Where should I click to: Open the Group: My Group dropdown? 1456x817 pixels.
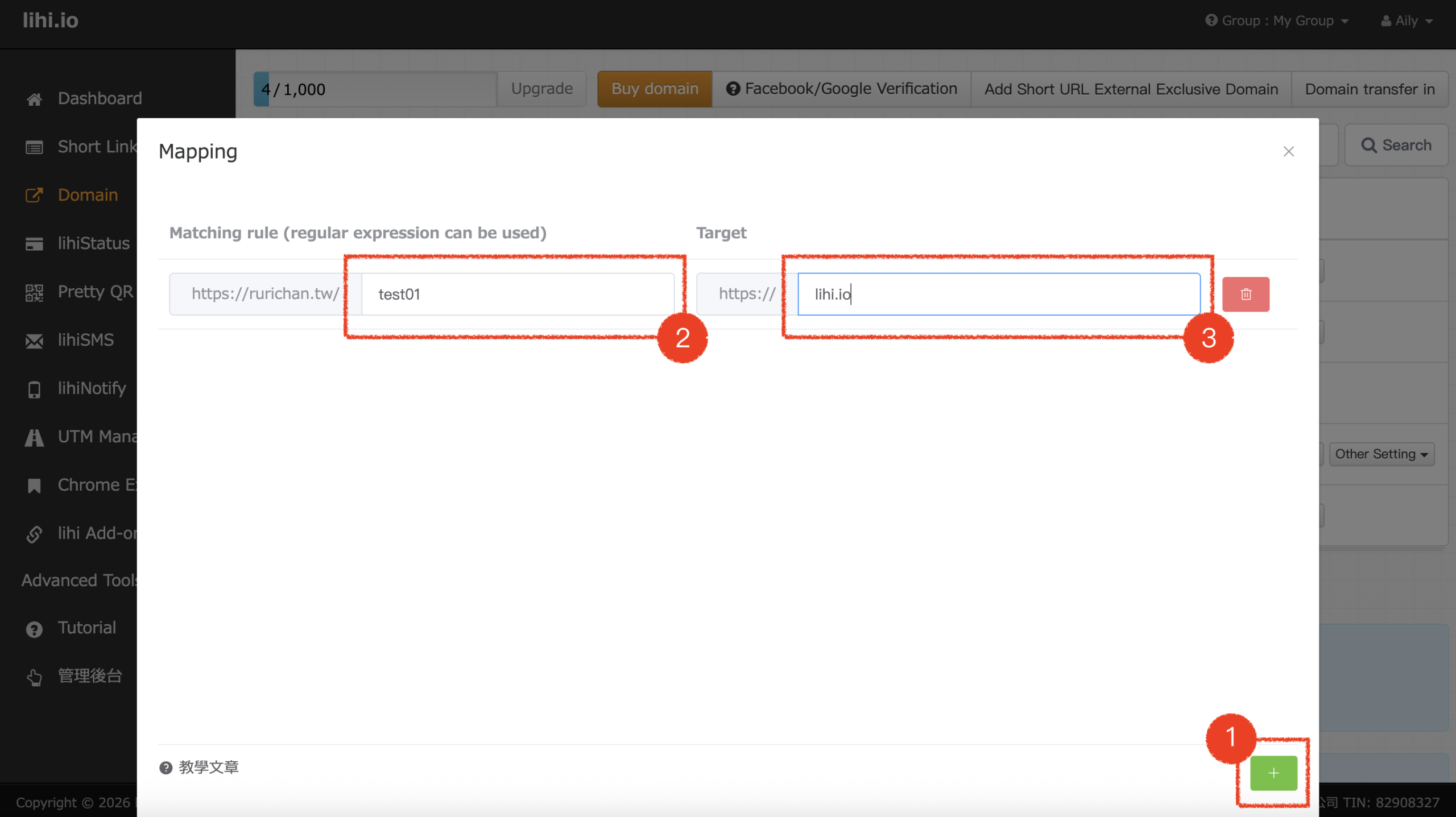click(x=1277, y=21)
